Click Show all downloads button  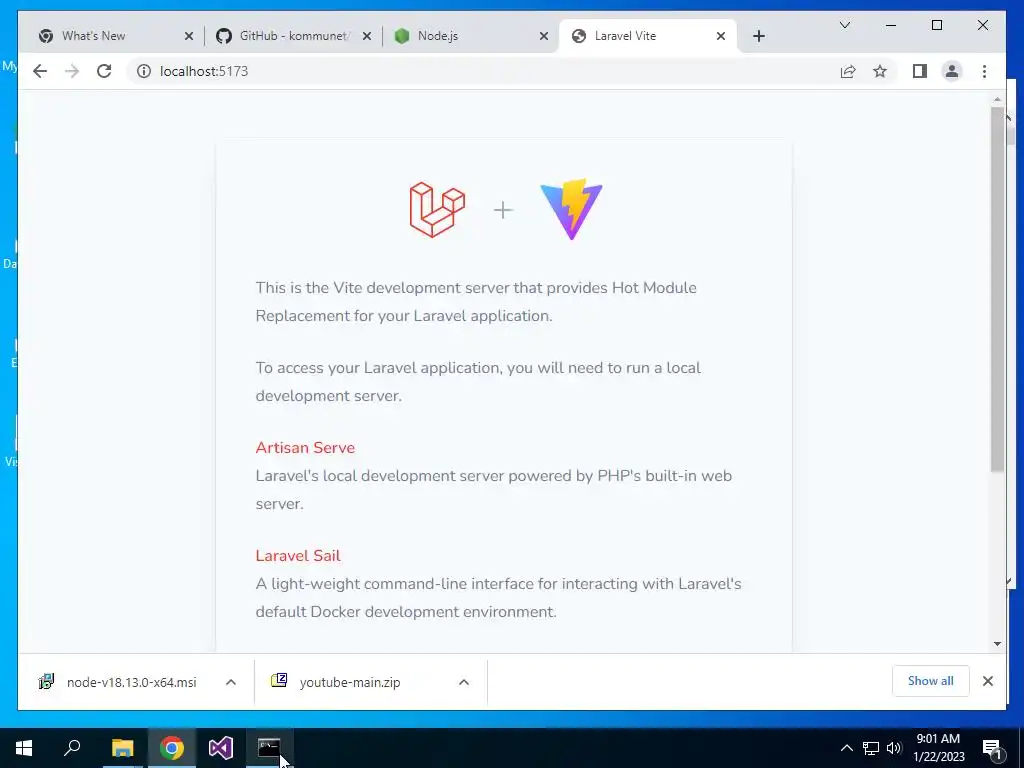pyautogui.click(x=931, y=681)
